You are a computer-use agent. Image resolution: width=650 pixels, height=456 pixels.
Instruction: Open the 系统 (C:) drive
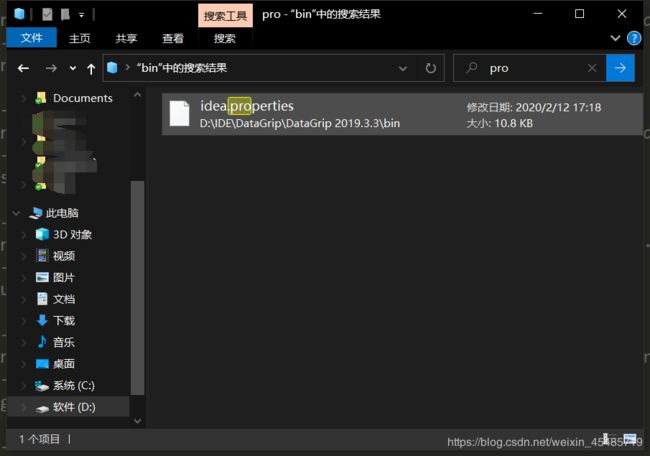(x=74, y=386)
